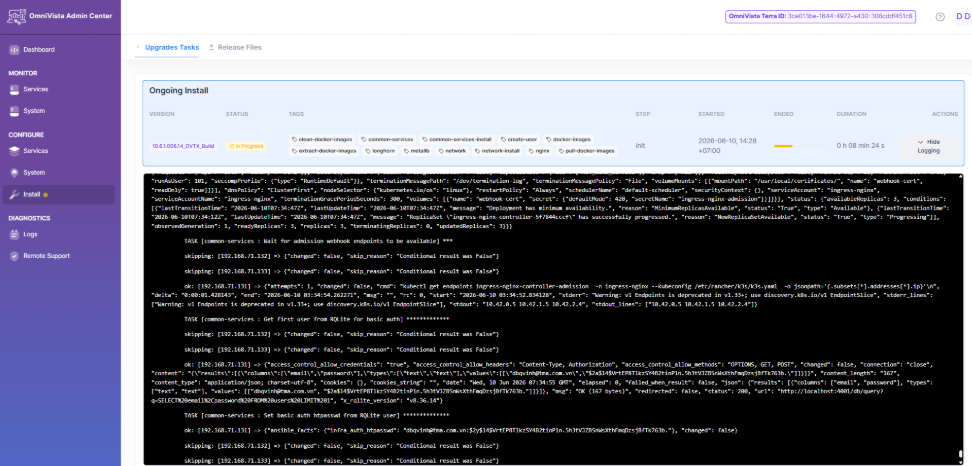Image resolution: width=972 pixels, height=466 pixels.
Task: Click the longhorn tag
Action: point(381,151)
